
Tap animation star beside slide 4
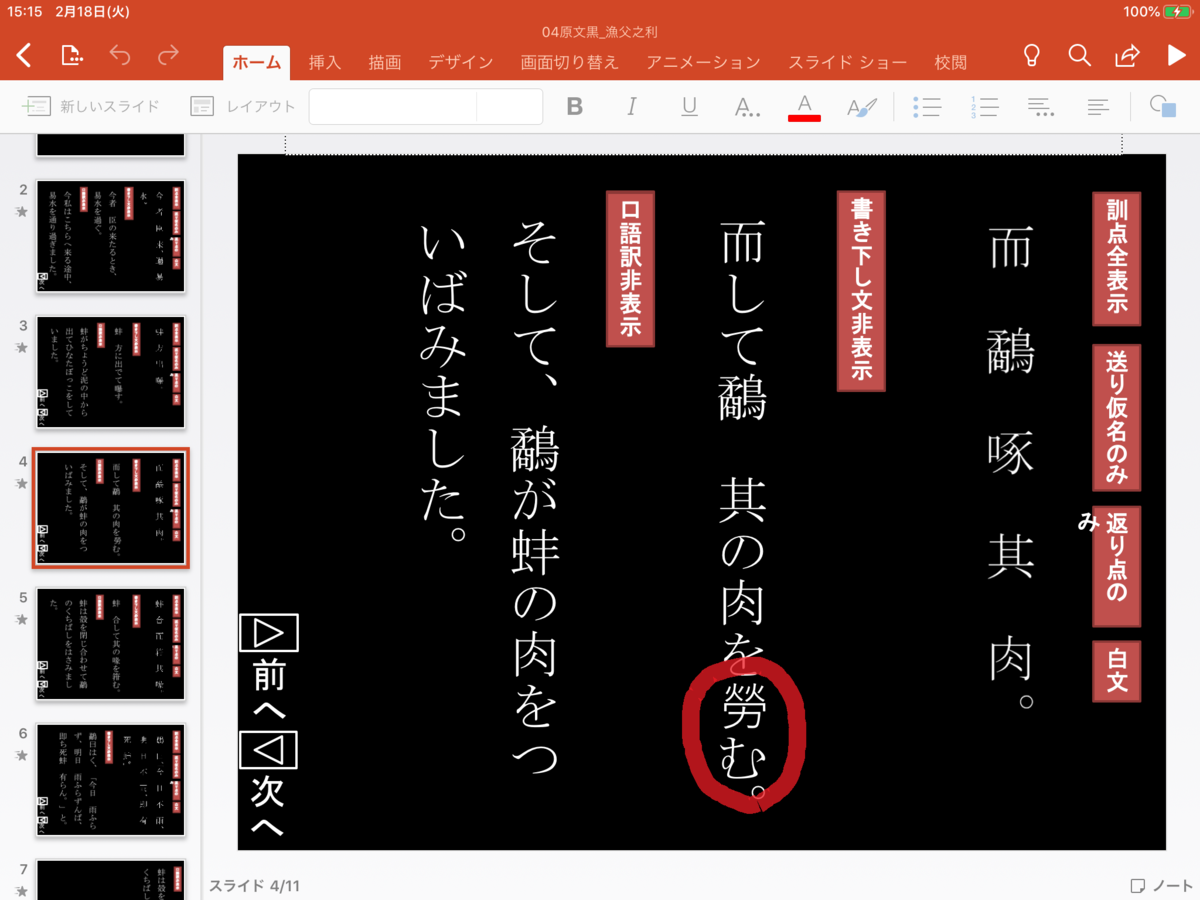click(x=22, y=484)
